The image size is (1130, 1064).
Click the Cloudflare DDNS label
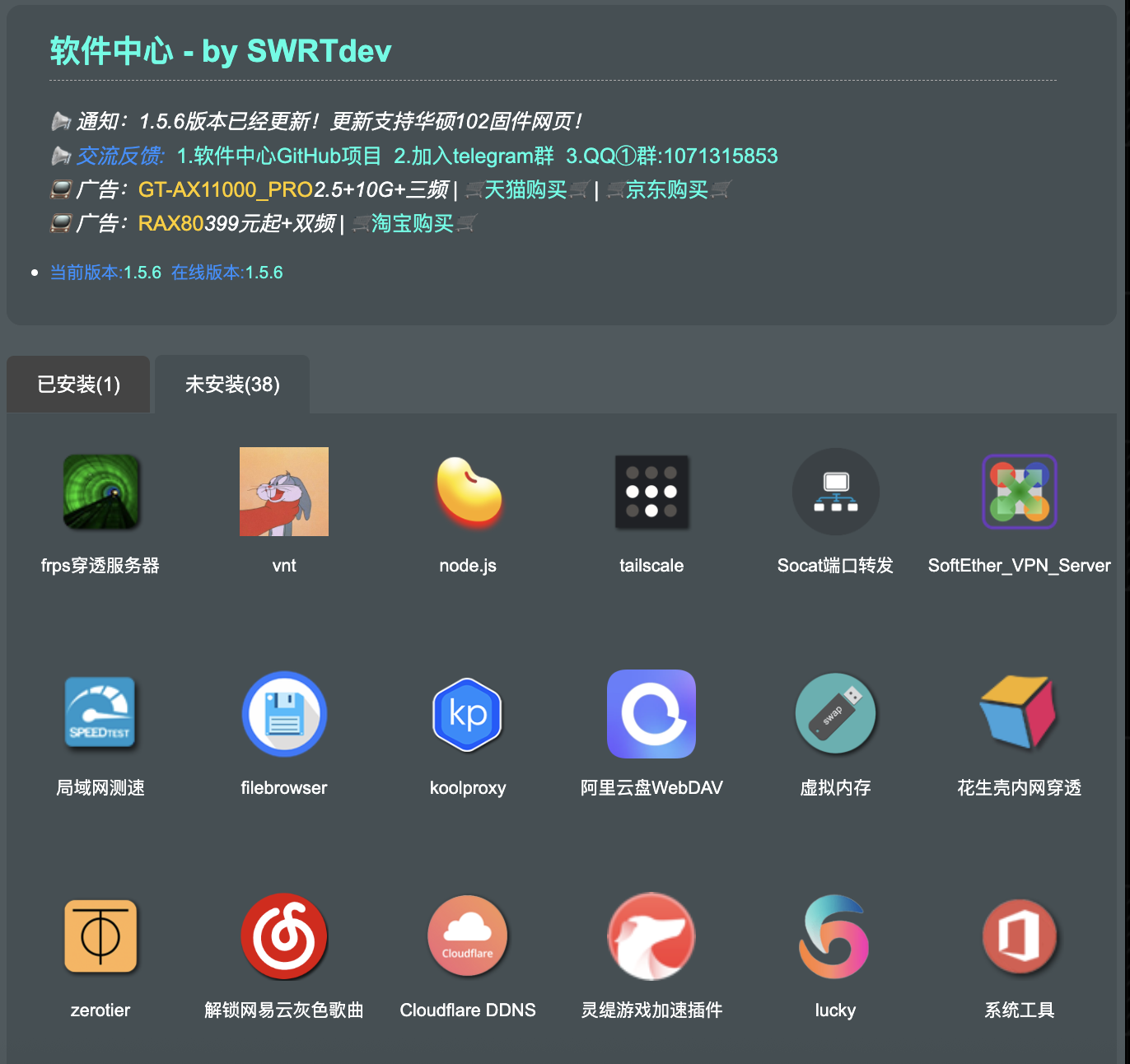[x=468, y=1010]
